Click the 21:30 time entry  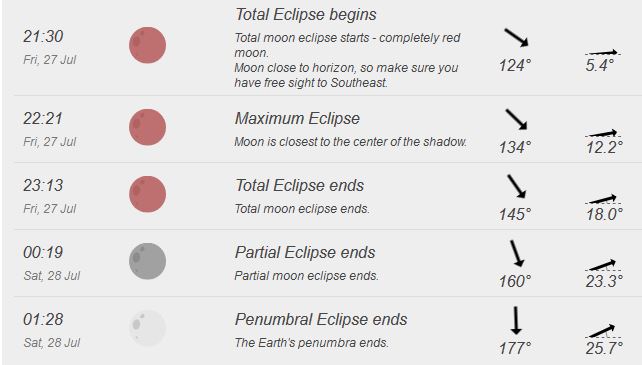coord(43,36)
